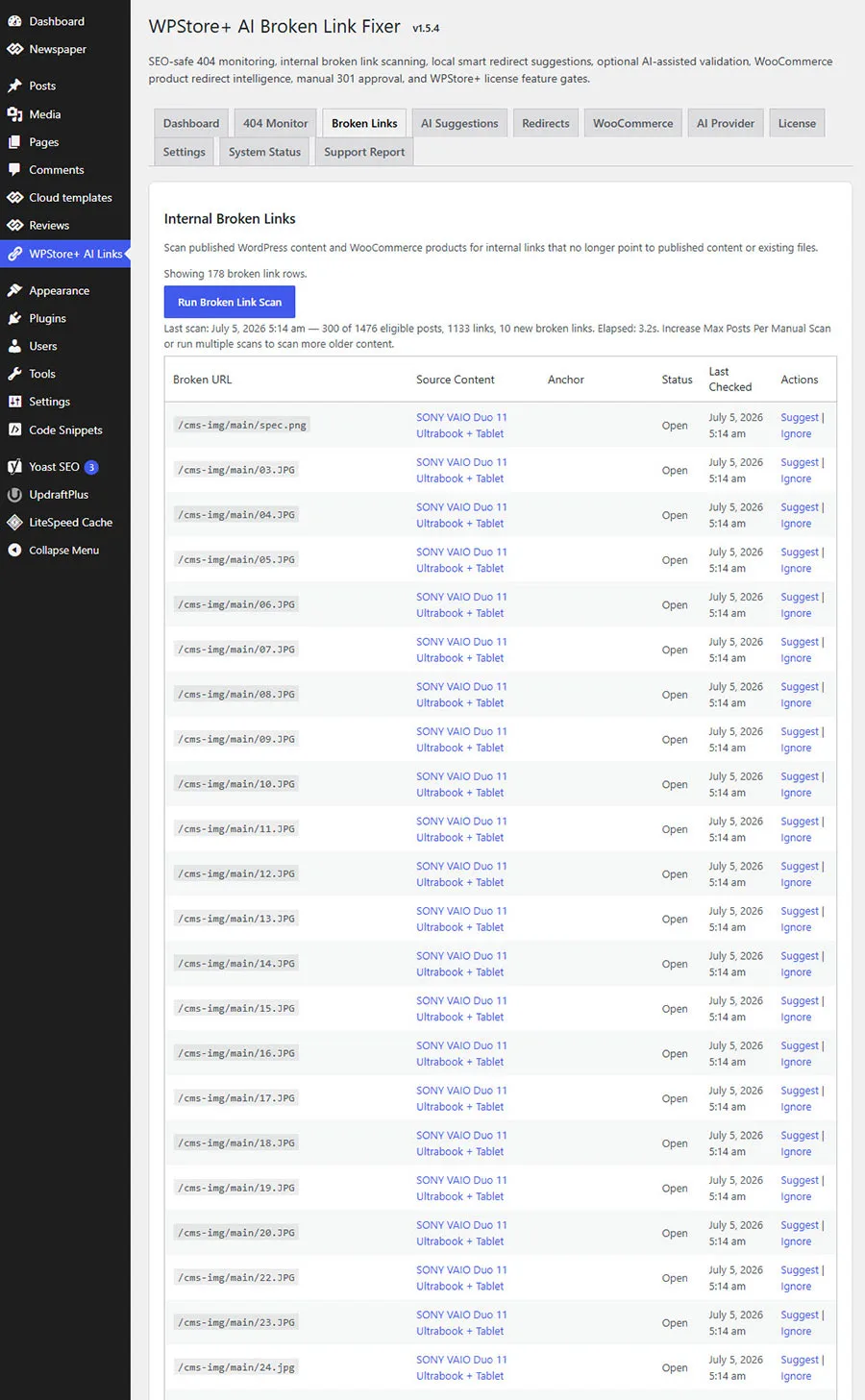865x1400 pixels.
Task: Open the AI Suggestions tab
Action: coord(459,123)
